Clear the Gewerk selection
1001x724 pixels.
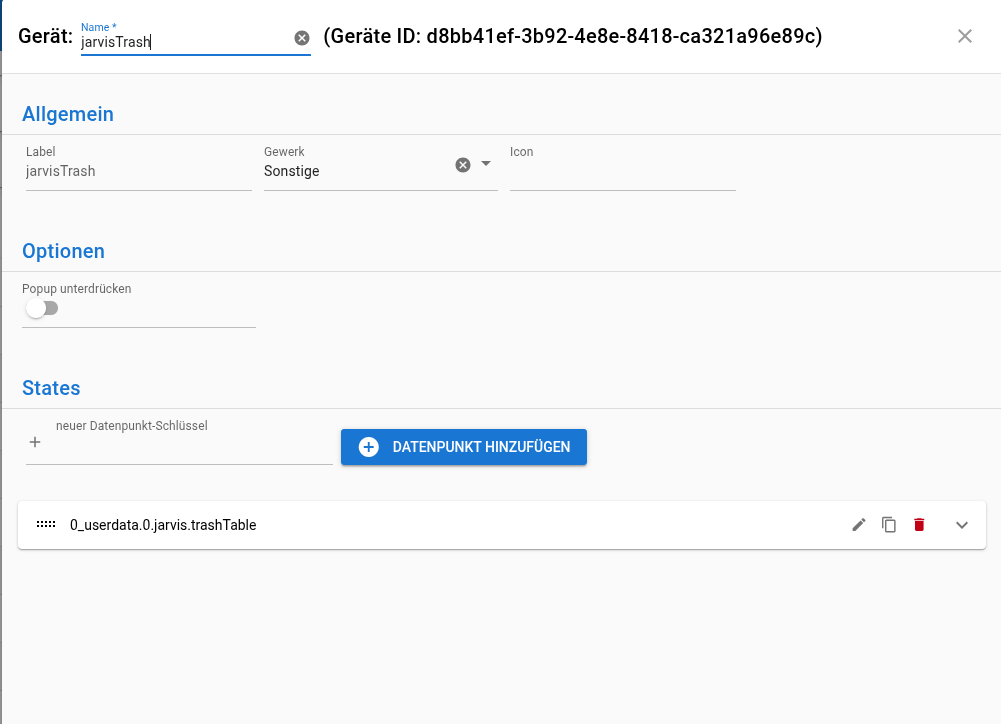coord(463,165)
